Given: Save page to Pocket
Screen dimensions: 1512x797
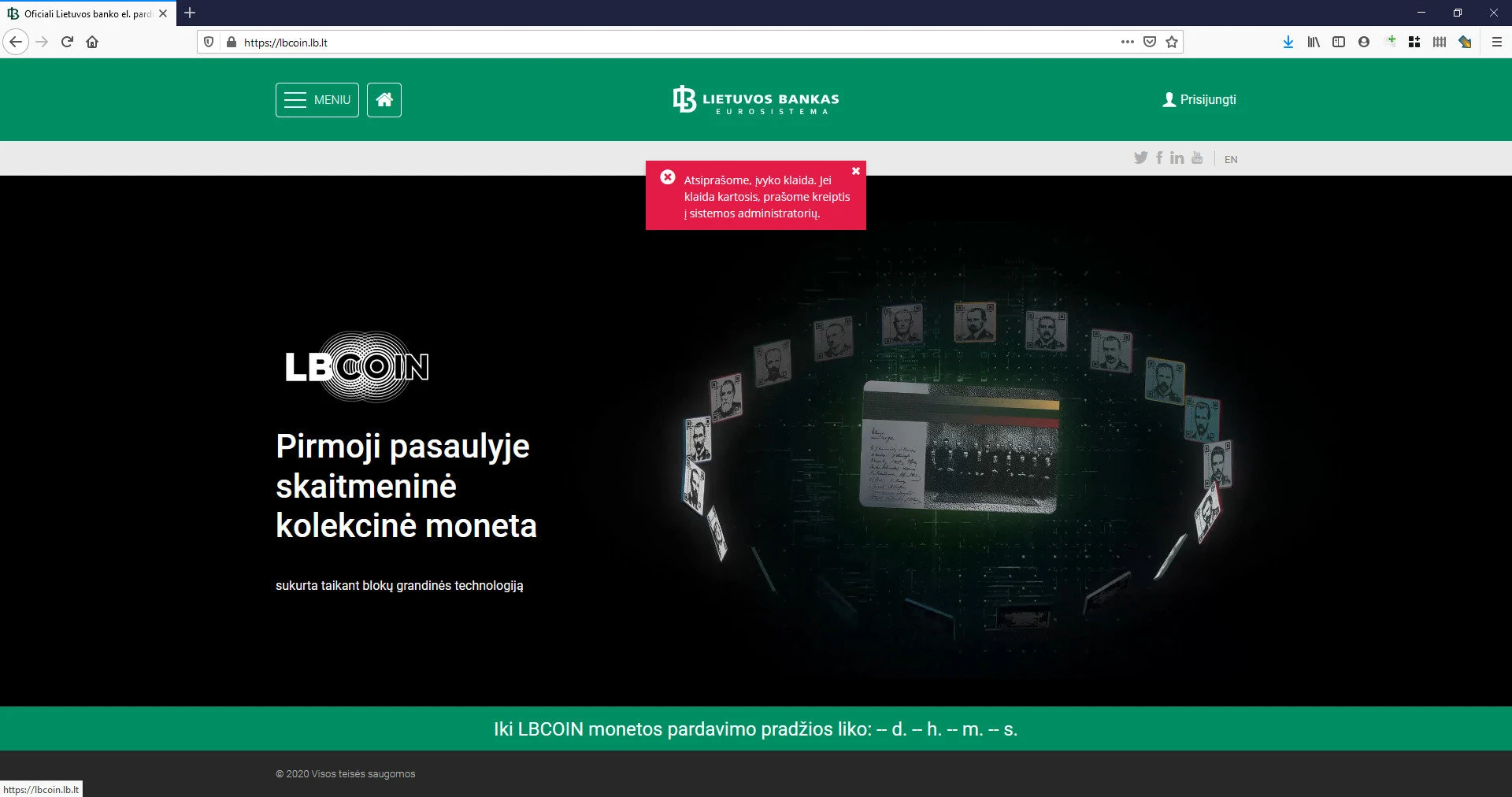Looking at the screenshot, I should 1150,42.
